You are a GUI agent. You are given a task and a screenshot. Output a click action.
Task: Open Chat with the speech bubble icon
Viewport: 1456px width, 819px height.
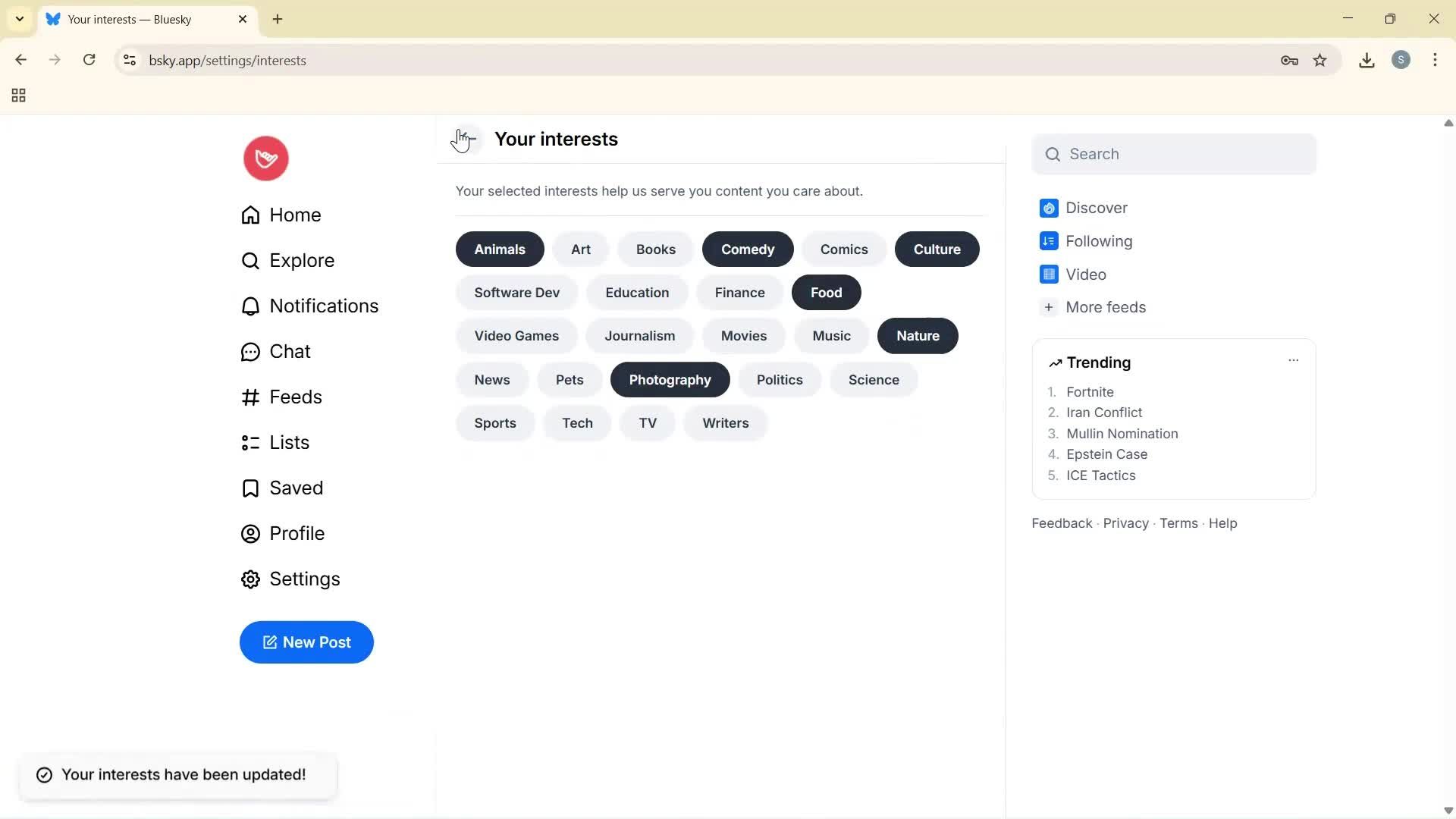(250, 351)
